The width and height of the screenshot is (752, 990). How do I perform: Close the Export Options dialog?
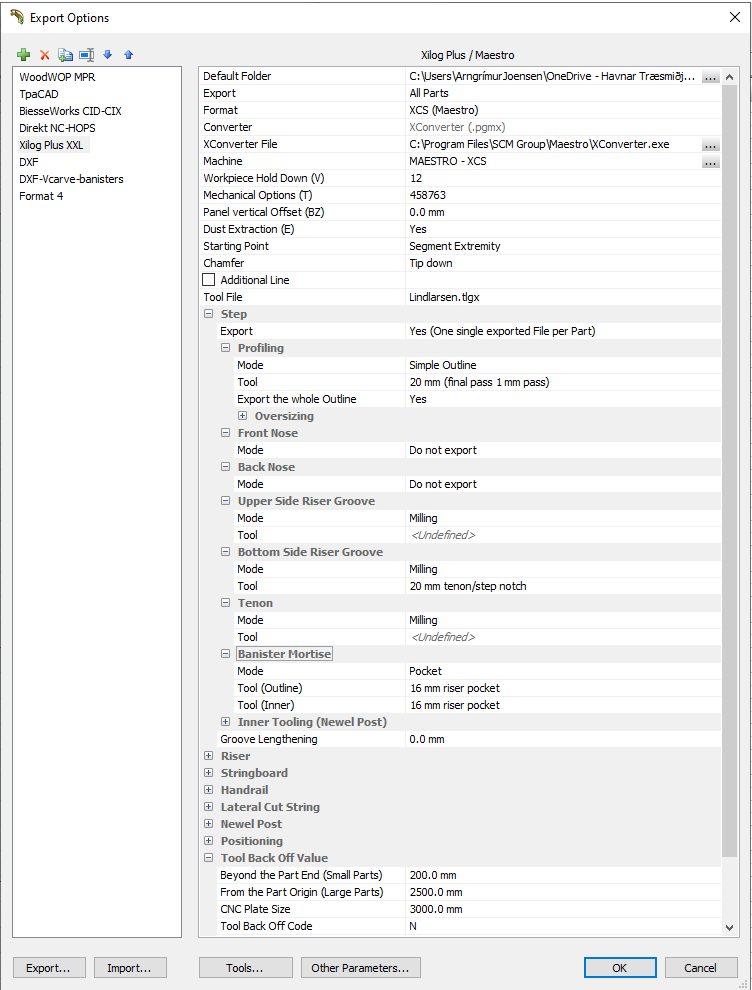pos(735,17)
